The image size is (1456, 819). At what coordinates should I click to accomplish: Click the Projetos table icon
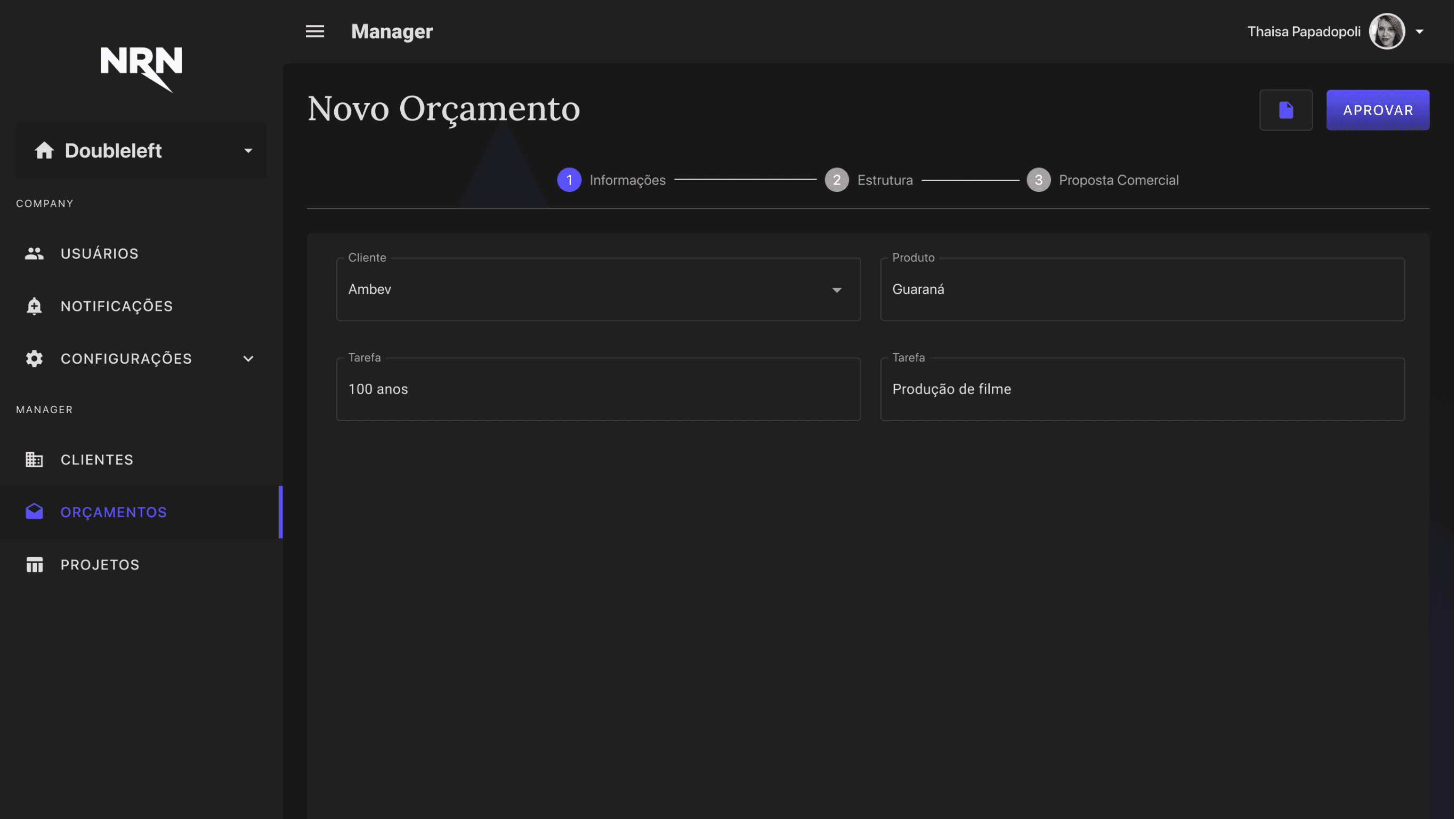pos(35,565)
